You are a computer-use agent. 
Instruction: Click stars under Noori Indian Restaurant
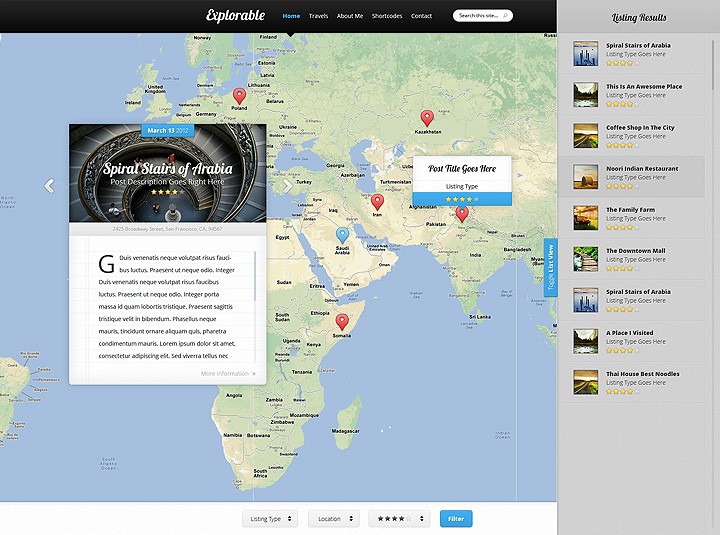(623, 186)
